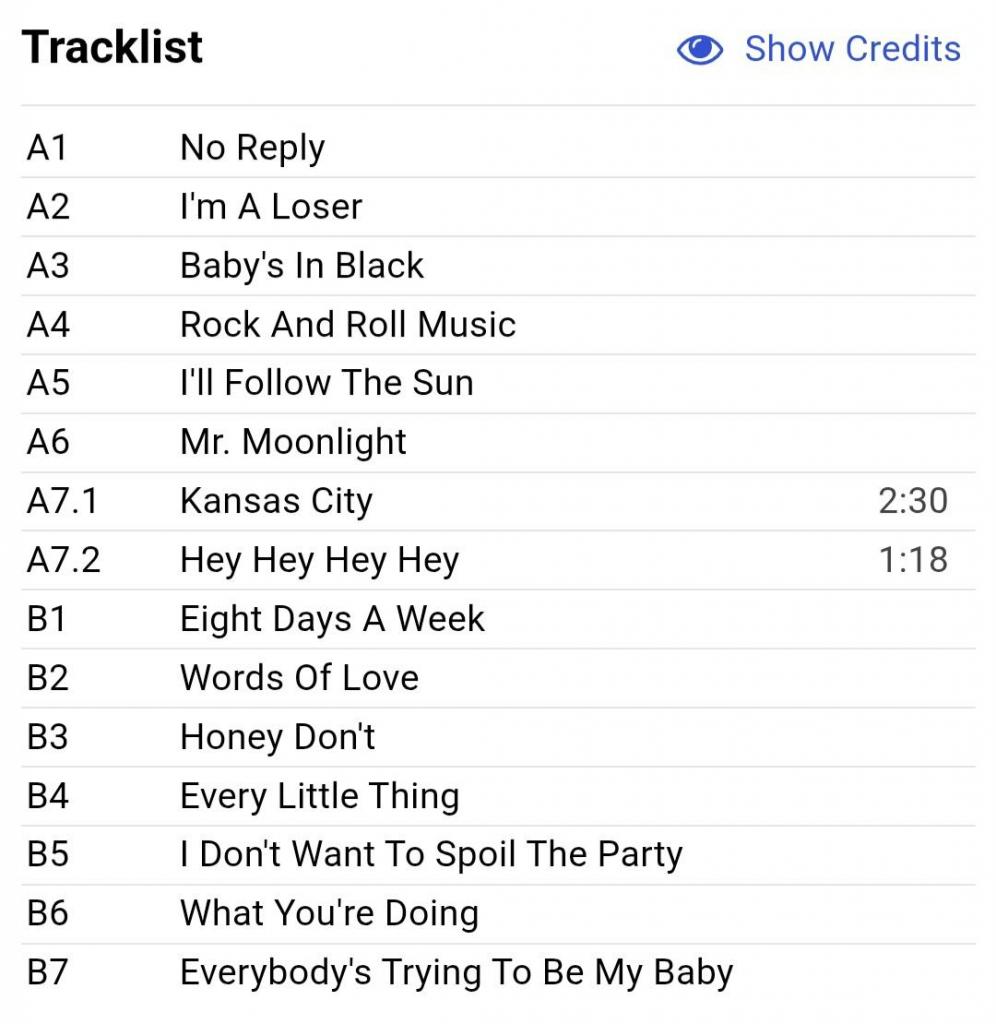Click the 1:18 track duration
This screenshot has height=1024, width=996.
(x=913, y=560)
